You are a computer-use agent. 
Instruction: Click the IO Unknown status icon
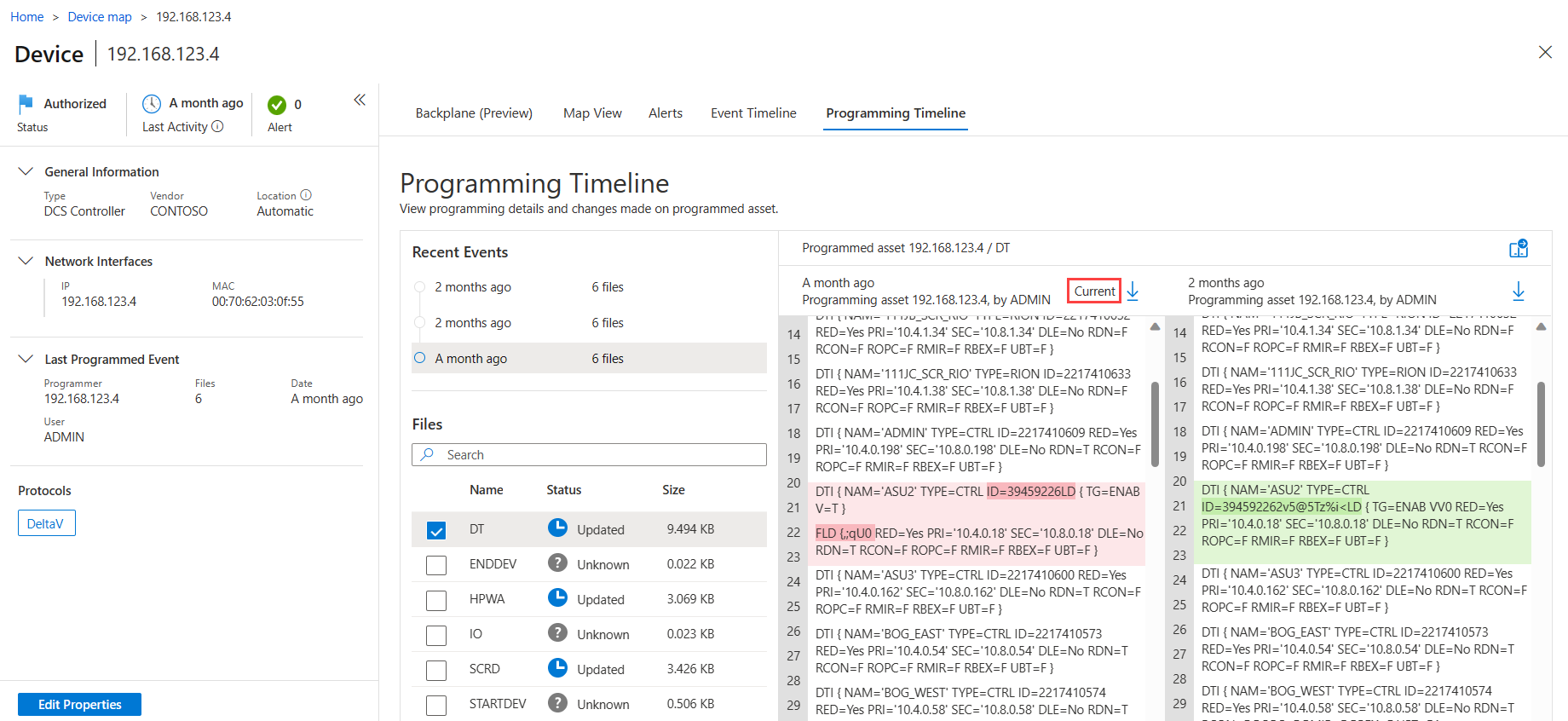(x=557, y=633)
